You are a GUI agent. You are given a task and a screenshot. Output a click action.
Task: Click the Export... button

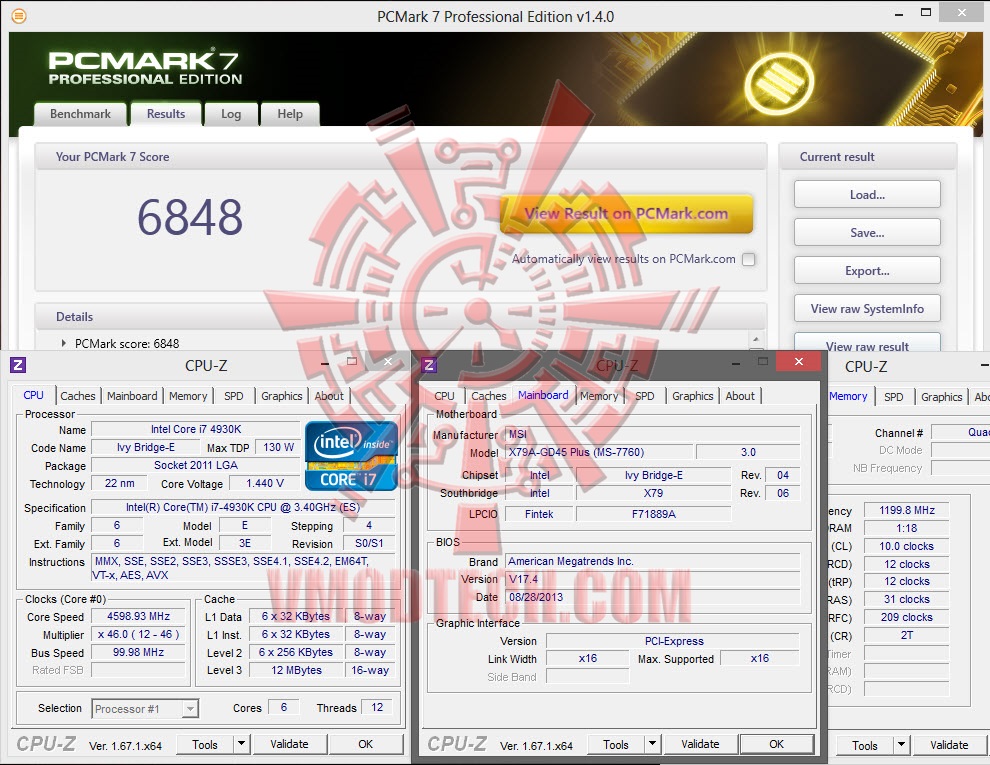click(x=867, y=270)
